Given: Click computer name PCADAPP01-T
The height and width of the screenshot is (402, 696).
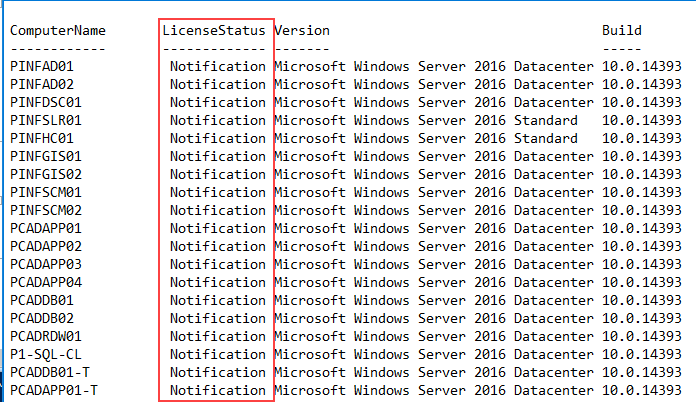Looking at the screenshot, I should point(54,390).
